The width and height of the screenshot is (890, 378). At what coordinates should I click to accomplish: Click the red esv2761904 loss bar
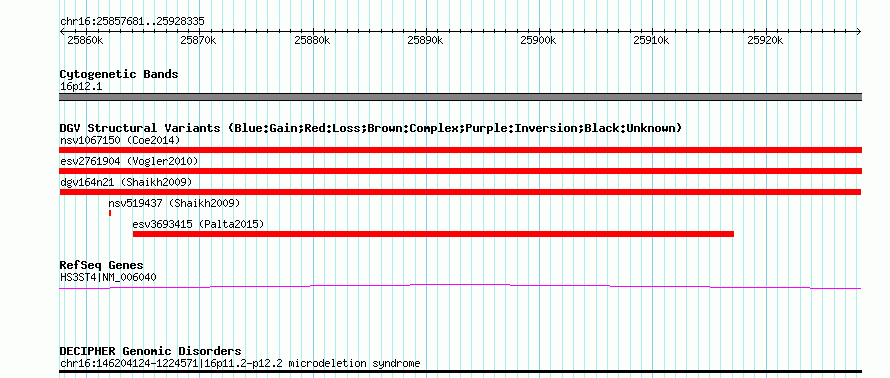tap(460, 171)
